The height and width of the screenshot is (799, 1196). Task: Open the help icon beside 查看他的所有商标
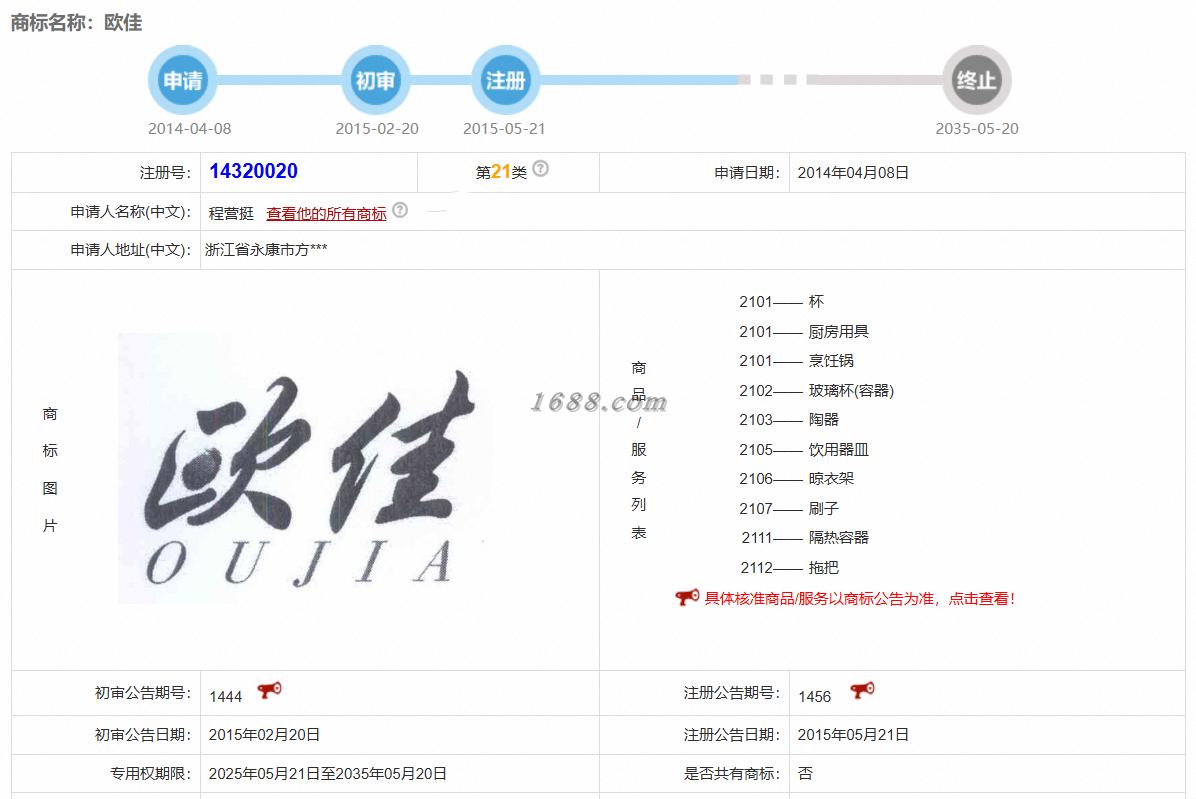pyautogui.click(x=400, y=210)
